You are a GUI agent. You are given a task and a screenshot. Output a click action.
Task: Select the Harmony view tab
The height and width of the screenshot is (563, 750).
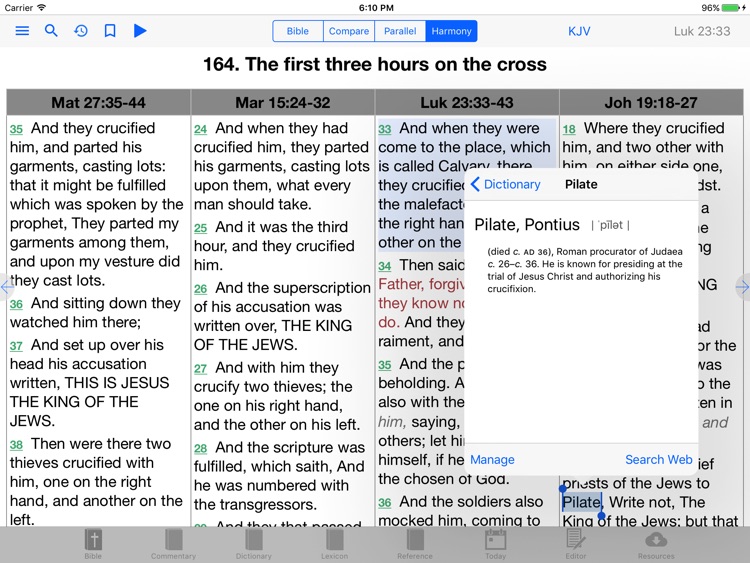click(x=451, y=31)
